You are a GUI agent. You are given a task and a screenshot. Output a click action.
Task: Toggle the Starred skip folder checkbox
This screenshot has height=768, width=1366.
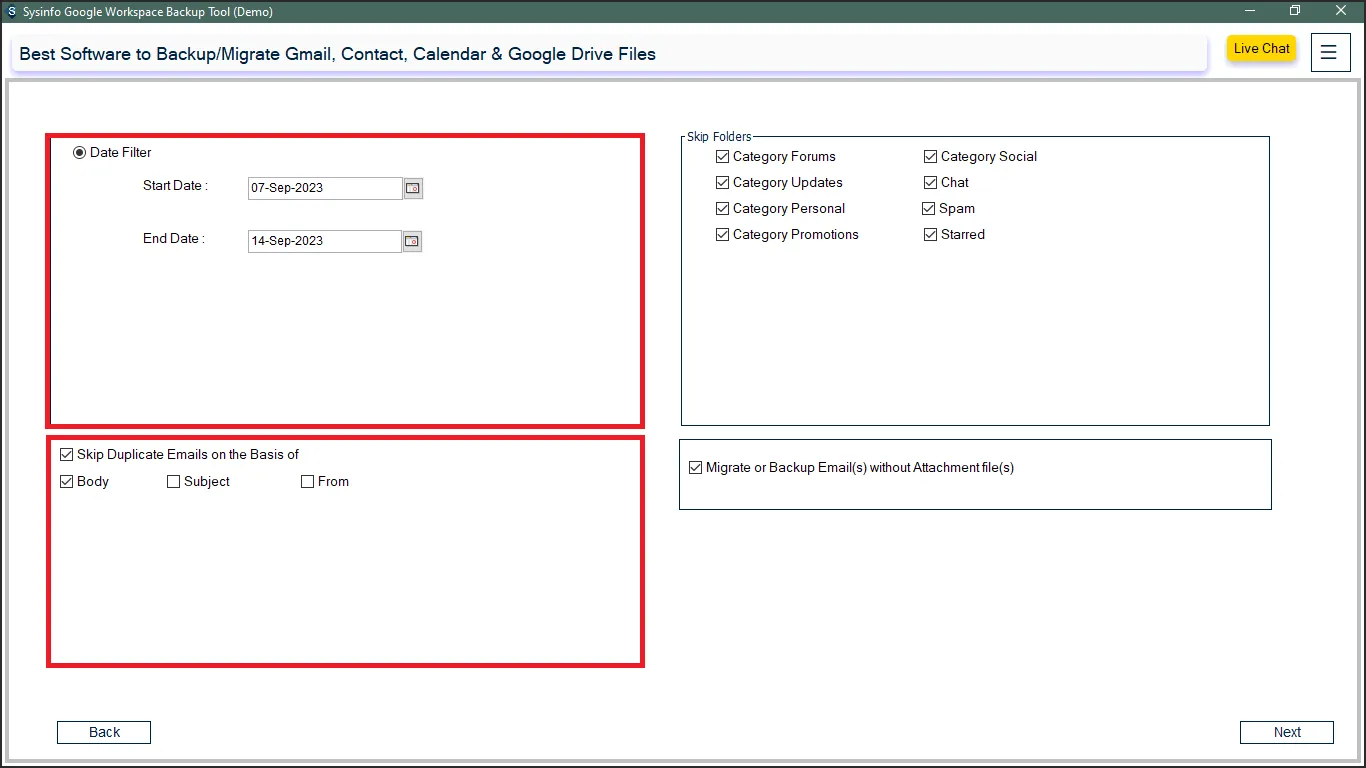[x=931, y=235]
